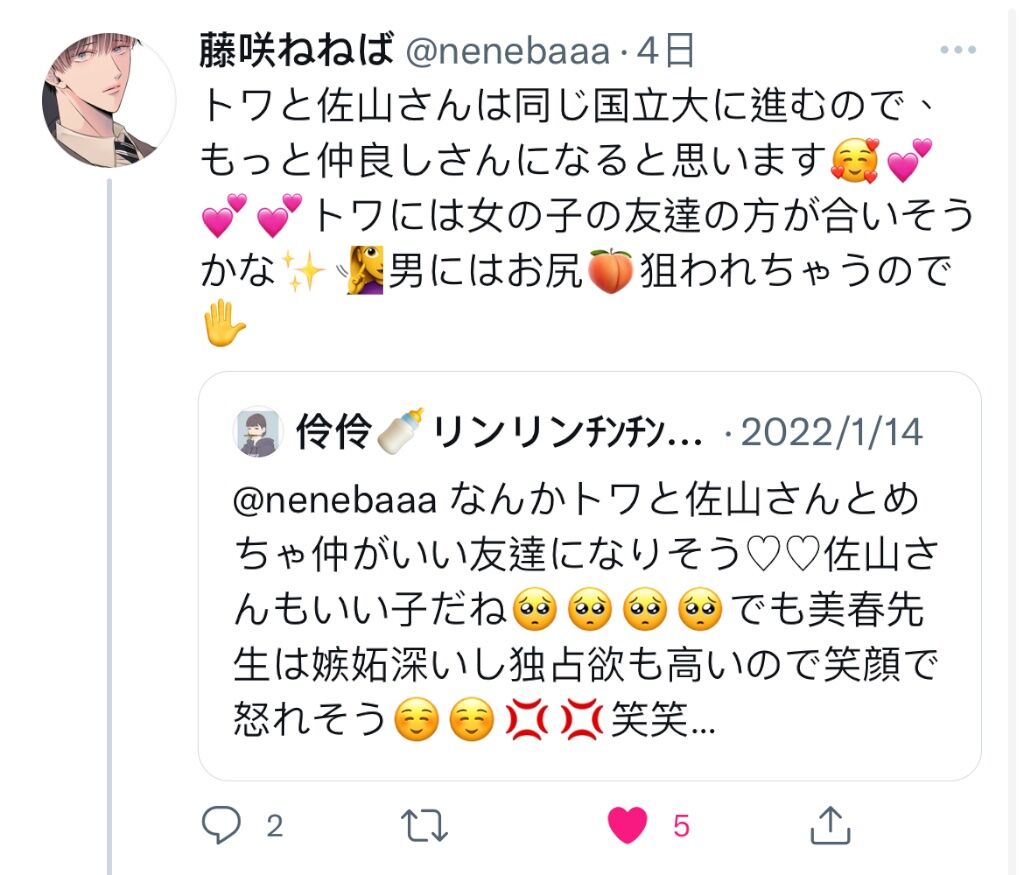Viewport: 1024px width, 875px height.
Task: Tap the @nenebaaa mention in quoted tweet
Action: pos(334,501)
